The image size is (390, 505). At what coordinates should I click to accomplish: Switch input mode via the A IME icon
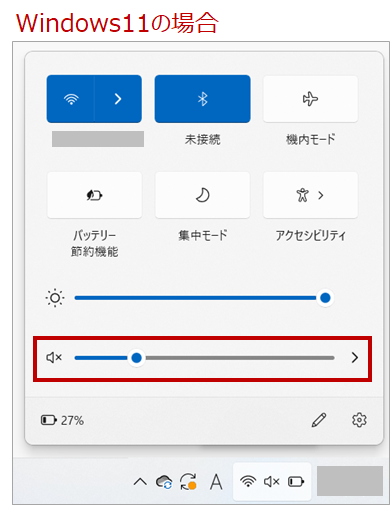coord(216,482)
